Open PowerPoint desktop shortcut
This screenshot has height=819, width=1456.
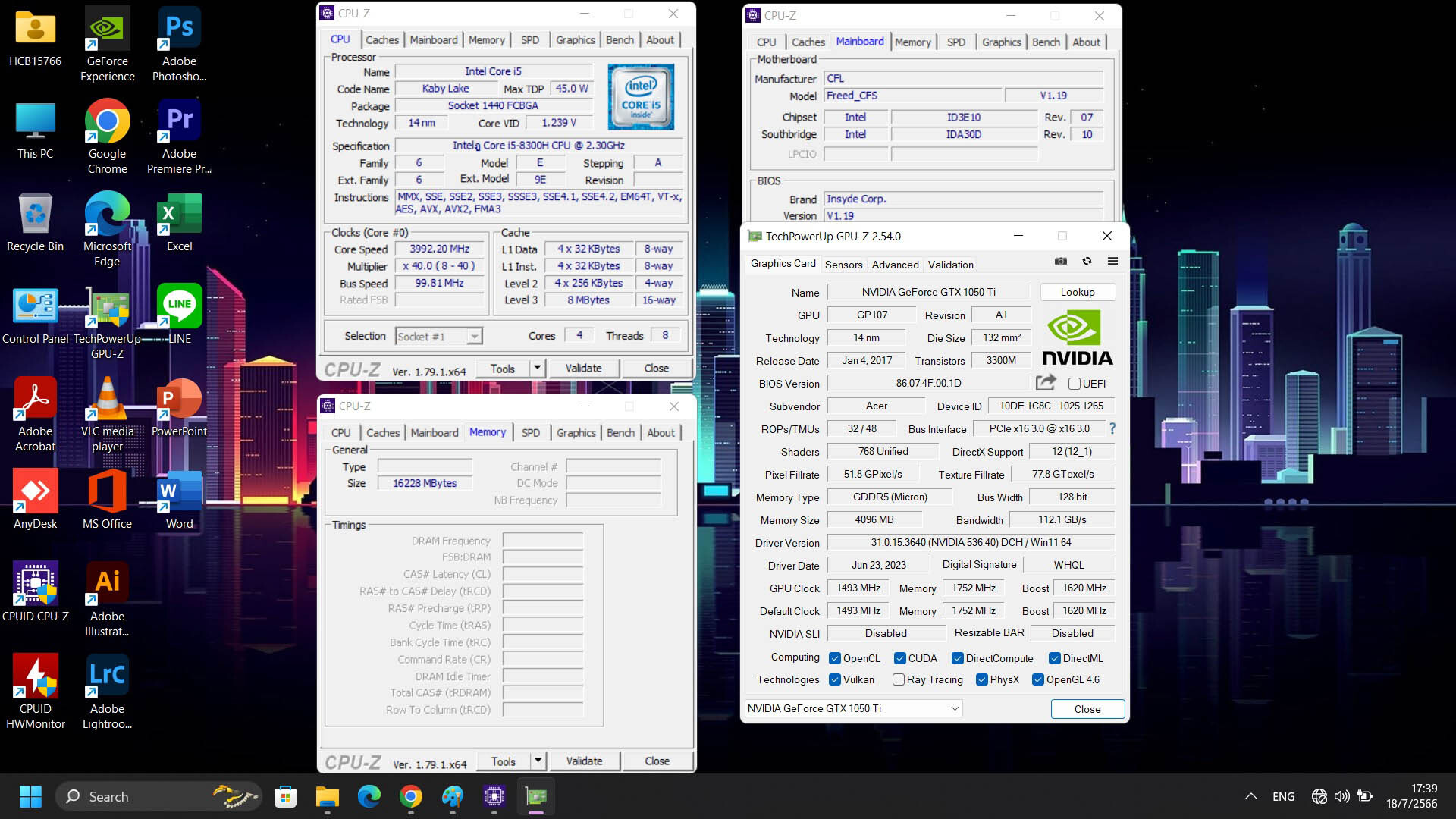pos(179,406)
